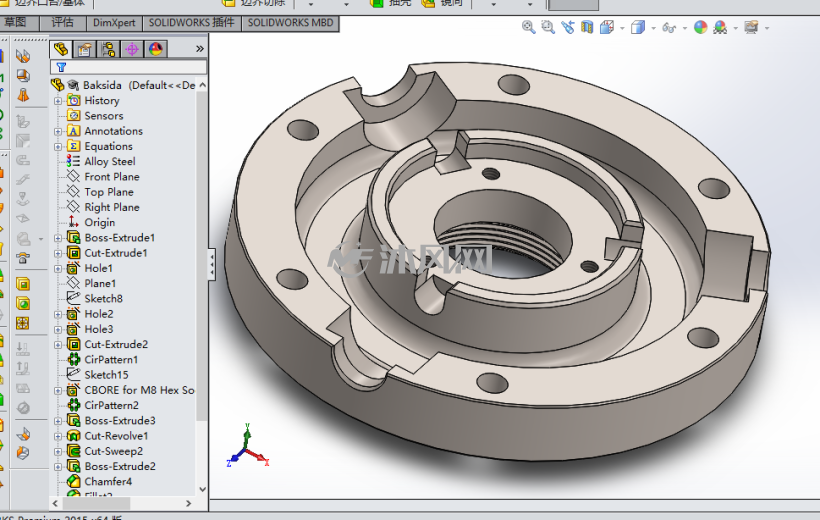The image size is (820, 520).
Task: Open the Display Style dropdown arrow
Action: pyautogui.click(x=653, y=28)
